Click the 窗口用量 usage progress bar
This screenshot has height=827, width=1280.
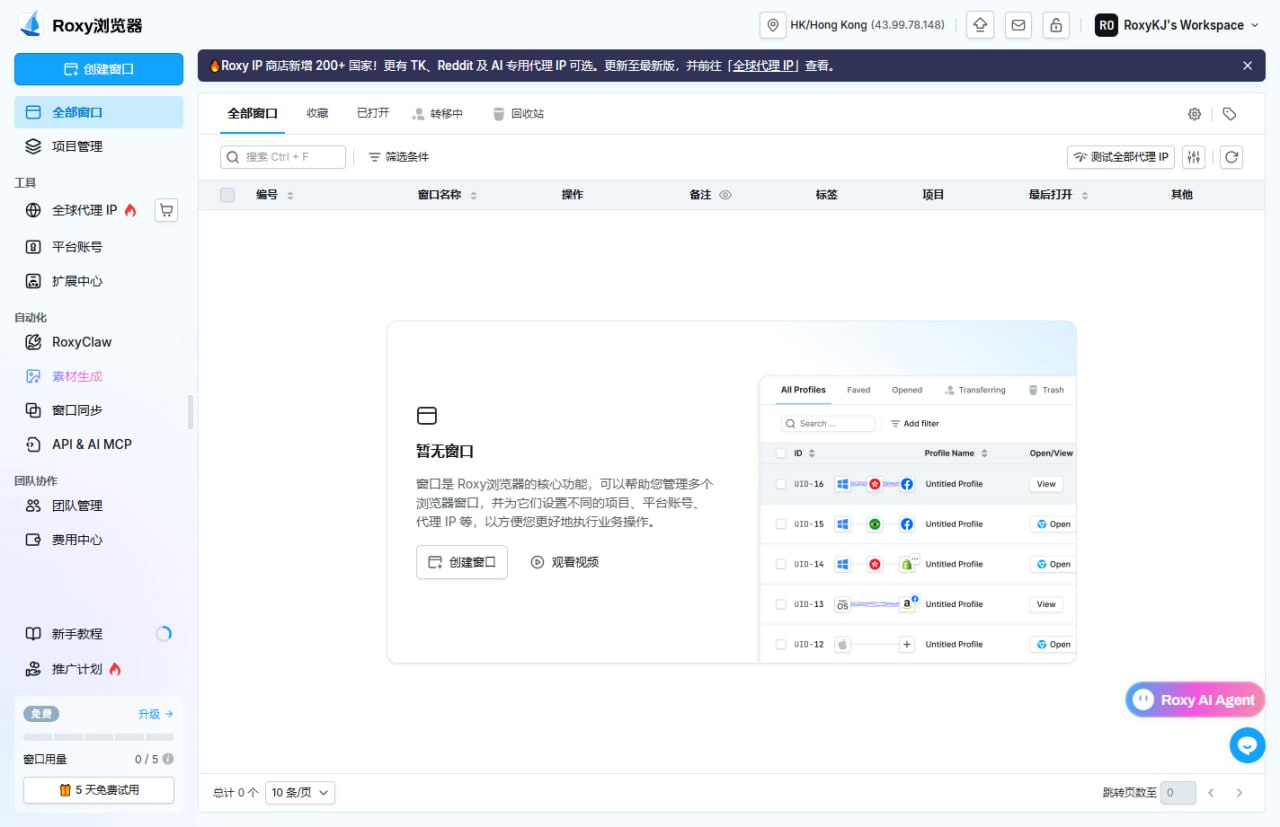pos(99,737)
